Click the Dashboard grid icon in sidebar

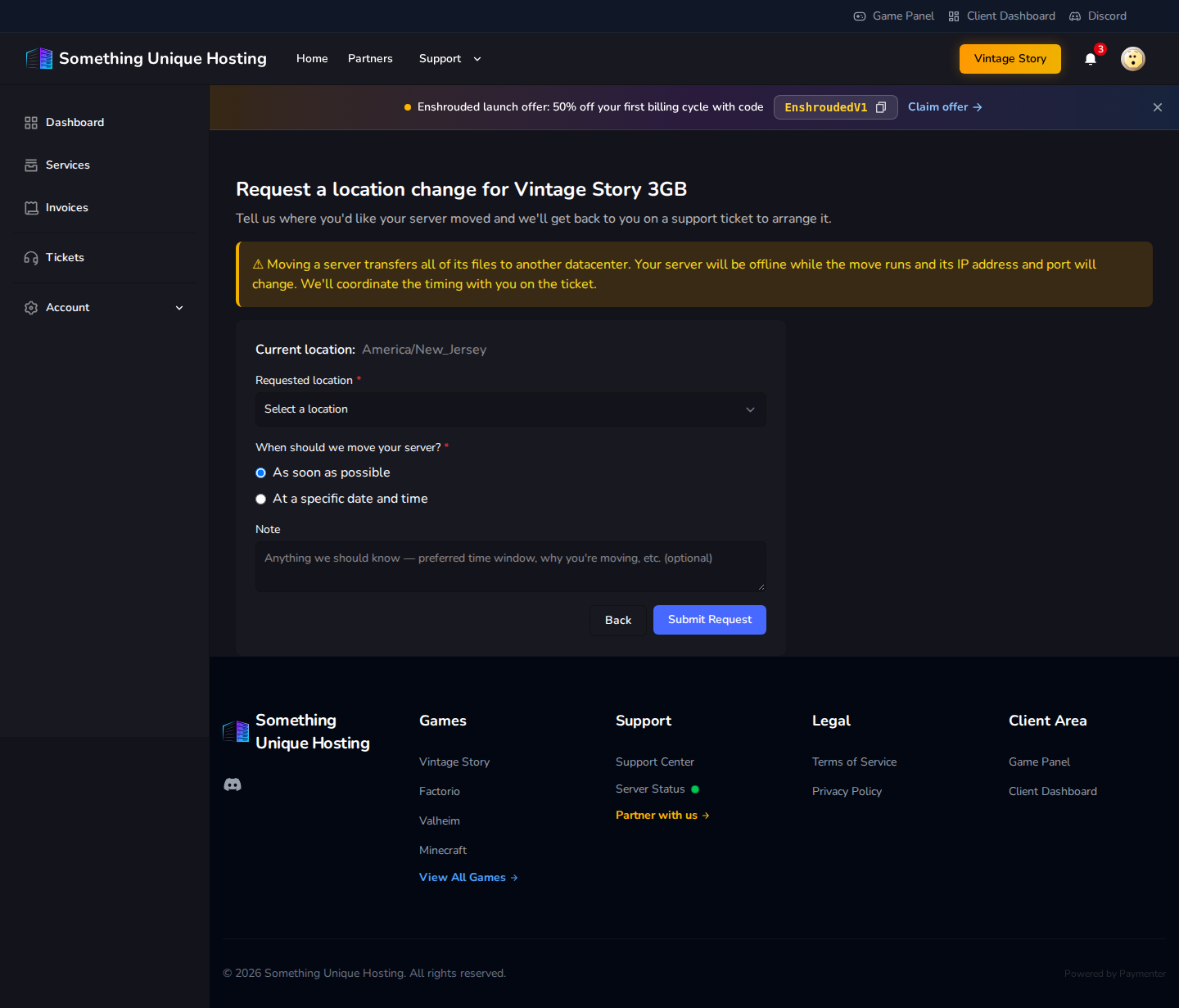tap(31, 123)
